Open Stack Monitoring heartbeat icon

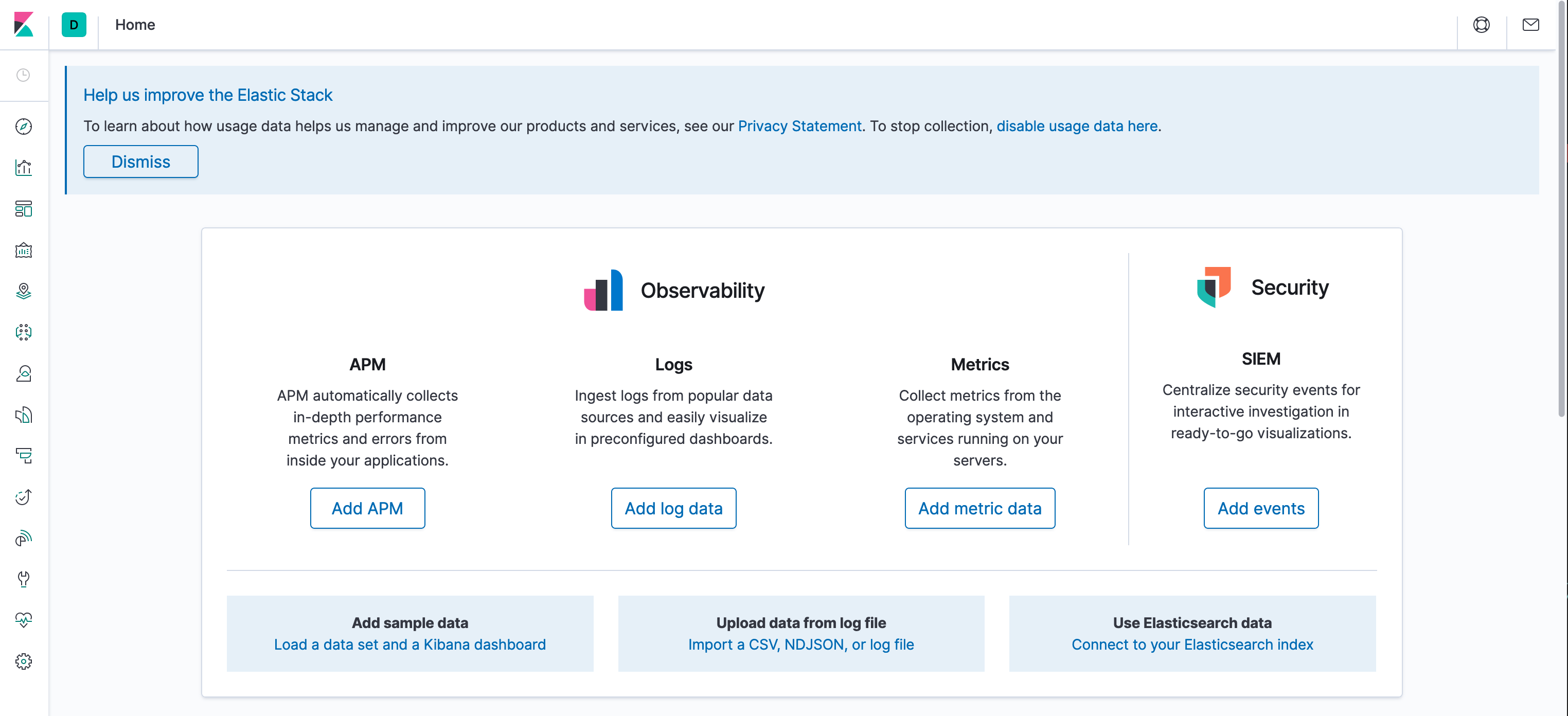click(x=23, y=620)
